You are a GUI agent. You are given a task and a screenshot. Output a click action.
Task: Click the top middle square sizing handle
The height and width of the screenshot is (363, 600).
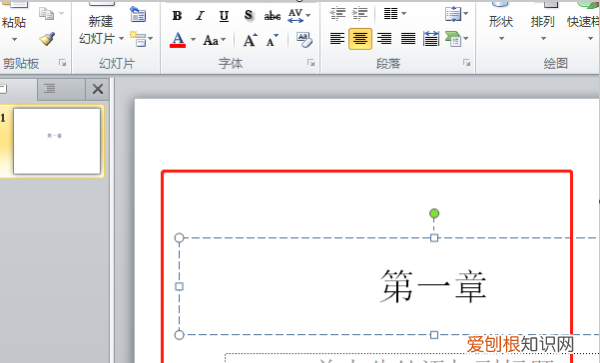tap(434, 238)
